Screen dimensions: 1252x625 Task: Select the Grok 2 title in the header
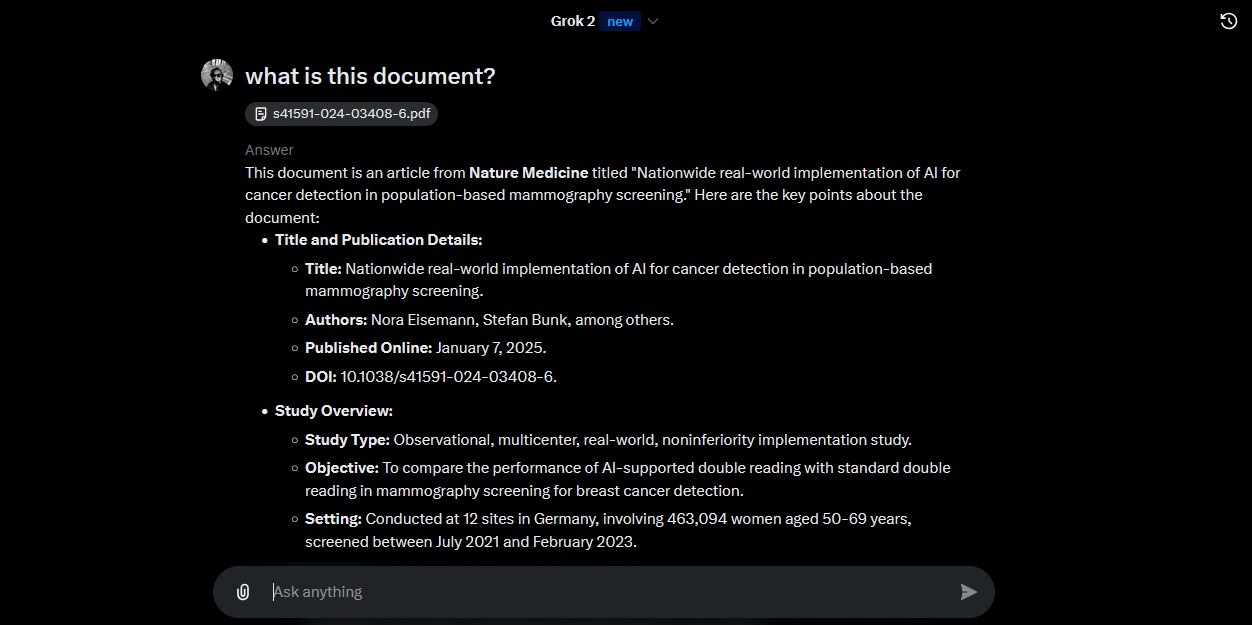tap(572, 20)
